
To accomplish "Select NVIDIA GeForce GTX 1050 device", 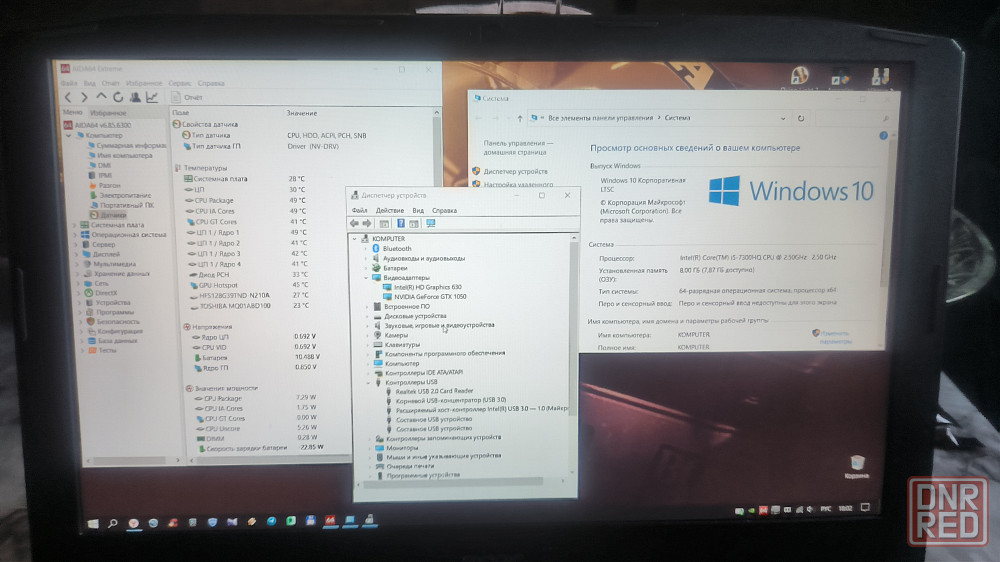I will click(x=423, y=297).
